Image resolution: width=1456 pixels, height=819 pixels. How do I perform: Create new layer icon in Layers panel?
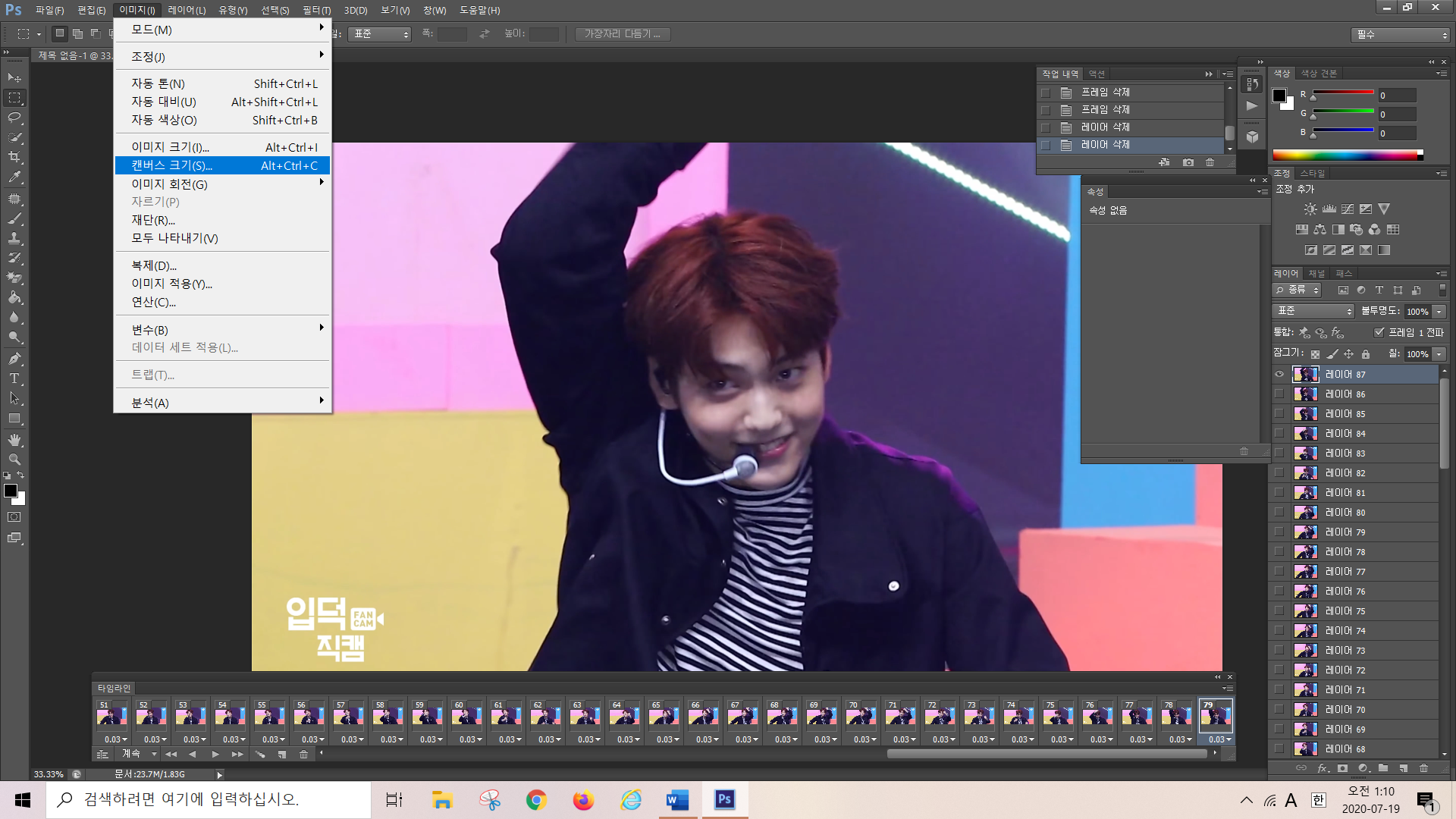click(1403, 768)
